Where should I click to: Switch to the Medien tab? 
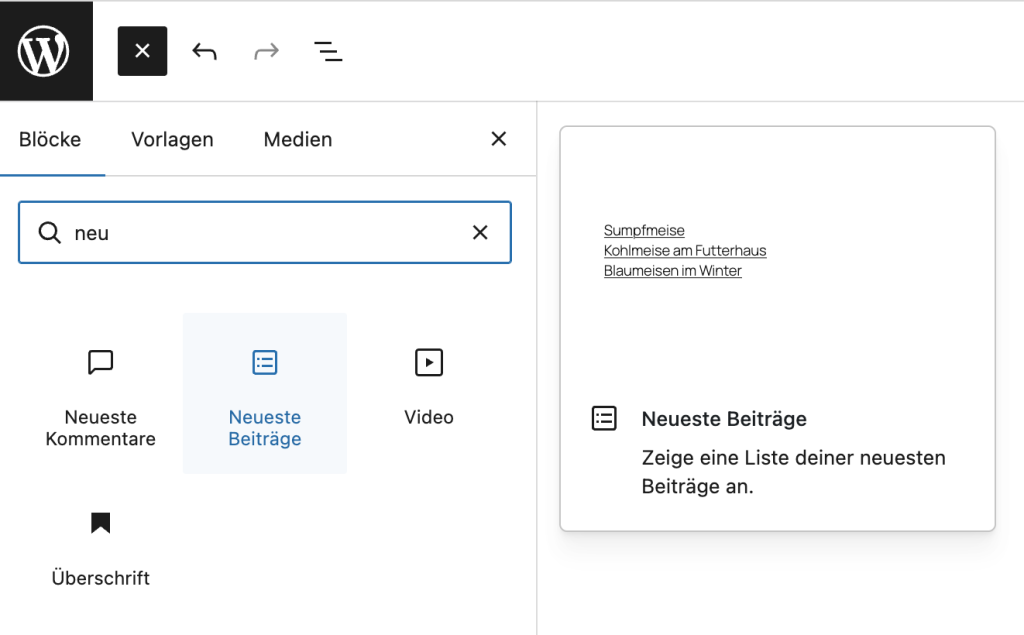click(x=297, y=139)
